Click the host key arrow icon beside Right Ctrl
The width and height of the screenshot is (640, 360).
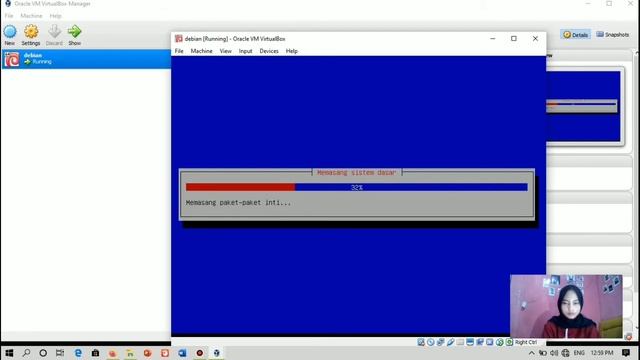coord(509,342)
